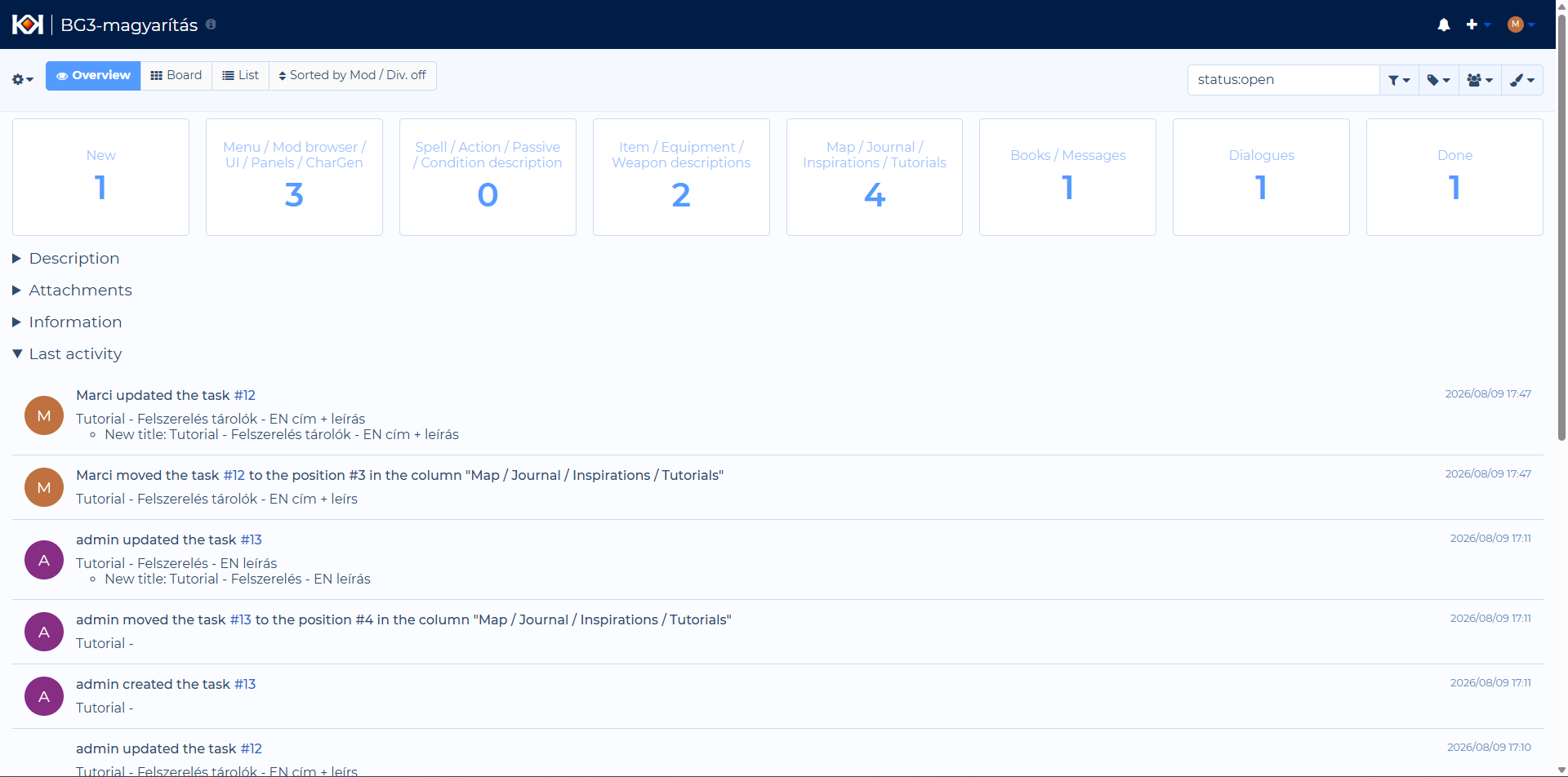Click admin avatar on moved task #13 entry
This screenshot has width=1568, height=777.
coord(44,632)
